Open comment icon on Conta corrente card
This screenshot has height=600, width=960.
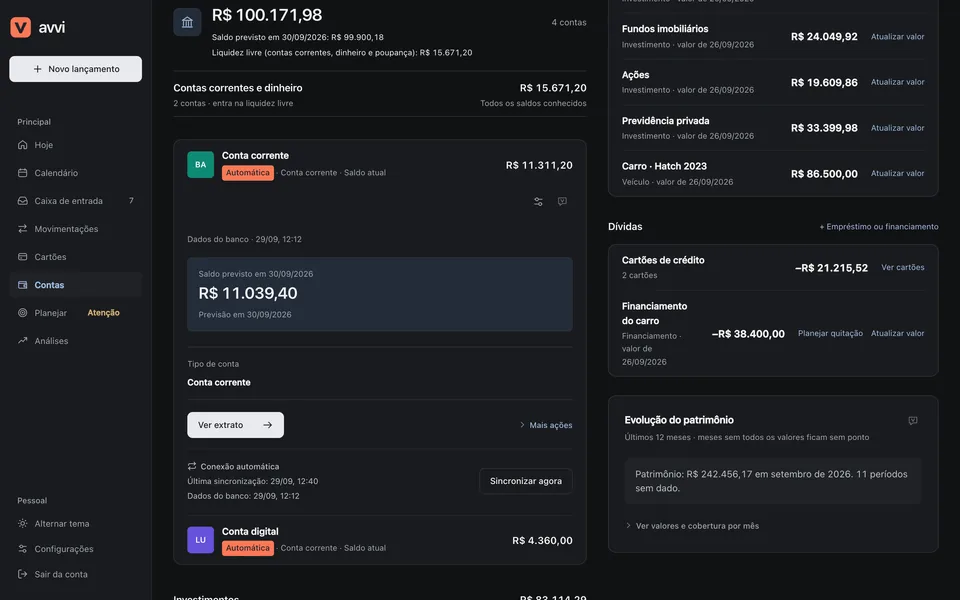(562, 201)
